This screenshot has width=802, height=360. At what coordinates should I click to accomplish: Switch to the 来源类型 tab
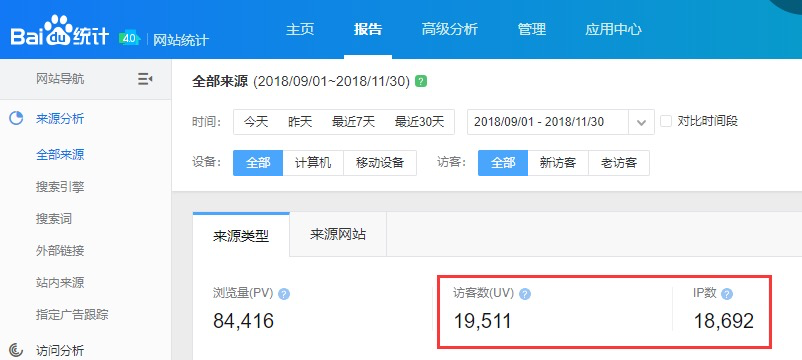tap(241, 235)
